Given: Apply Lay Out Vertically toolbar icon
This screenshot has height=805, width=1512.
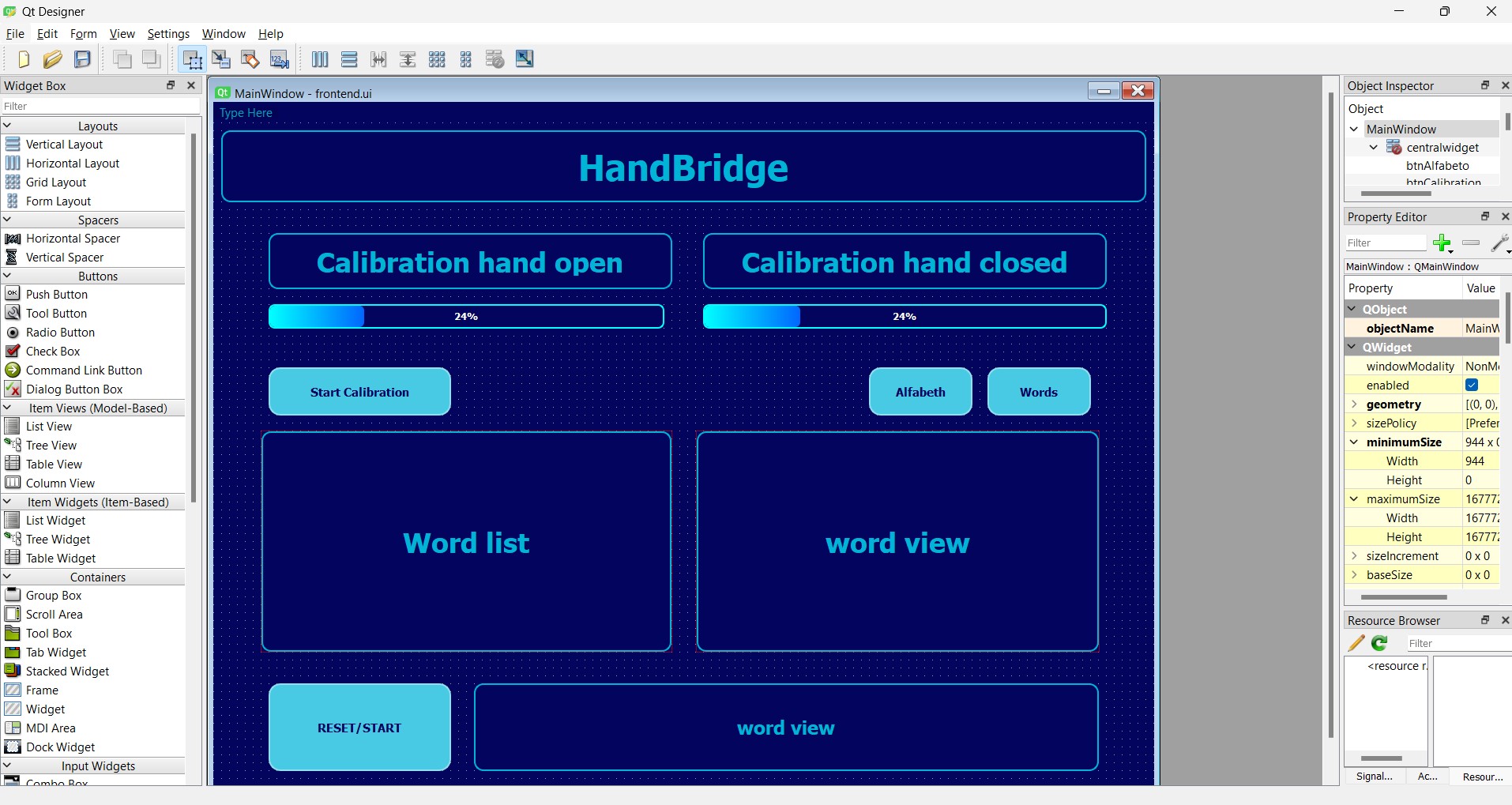Looking at the screenshot, I should tap(349, 59).
